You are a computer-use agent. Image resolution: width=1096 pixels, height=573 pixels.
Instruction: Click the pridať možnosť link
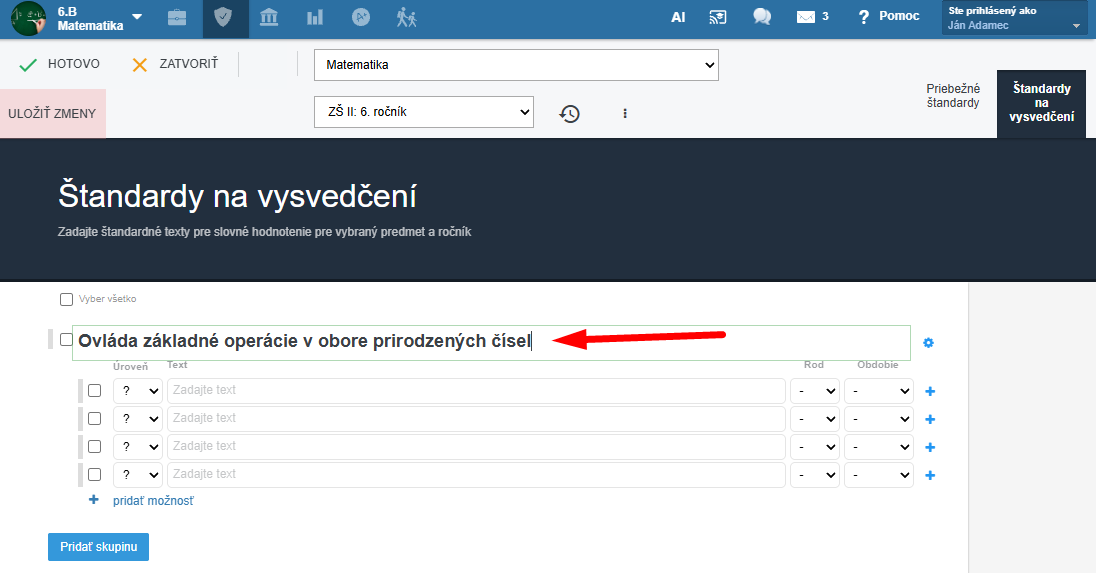(x=153, y=501)
